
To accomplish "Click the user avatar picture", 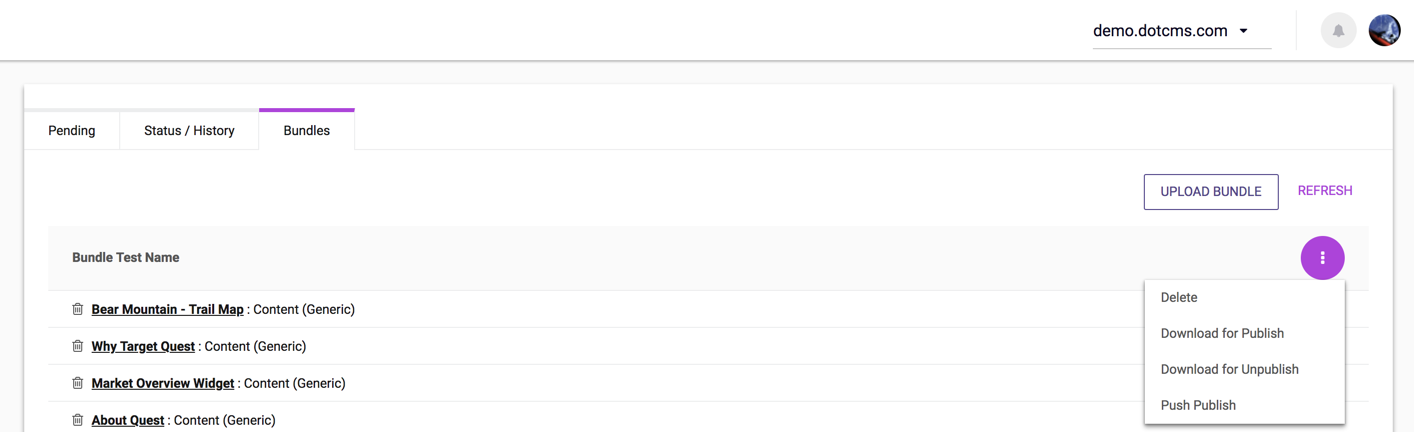I will 1384,31.
